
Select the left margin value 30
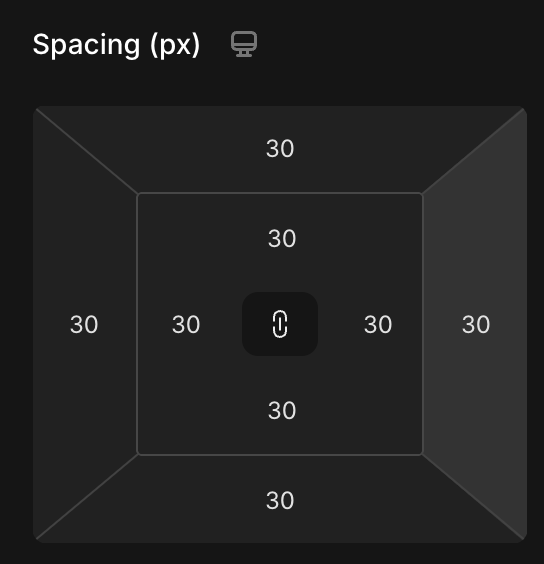coord(84,324)
